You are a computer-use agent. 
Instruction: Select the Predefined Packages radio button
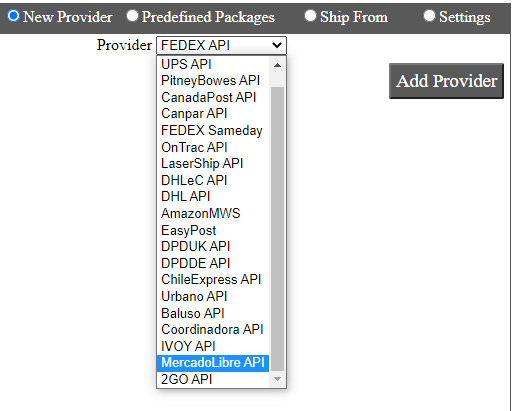[x=132, y=16]
